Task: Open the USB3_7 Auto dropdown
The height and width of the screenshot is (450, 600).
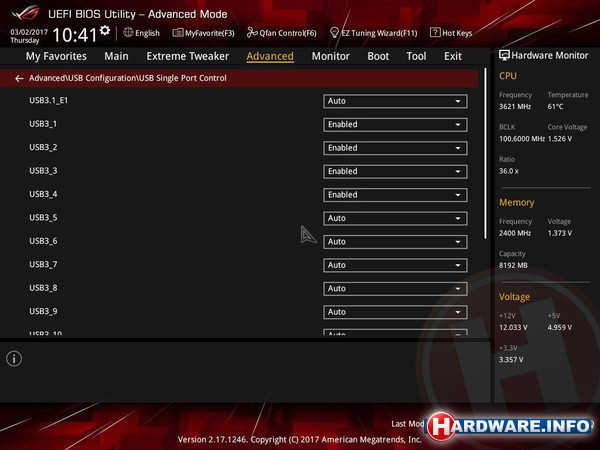Action: [x=395, y=265]
